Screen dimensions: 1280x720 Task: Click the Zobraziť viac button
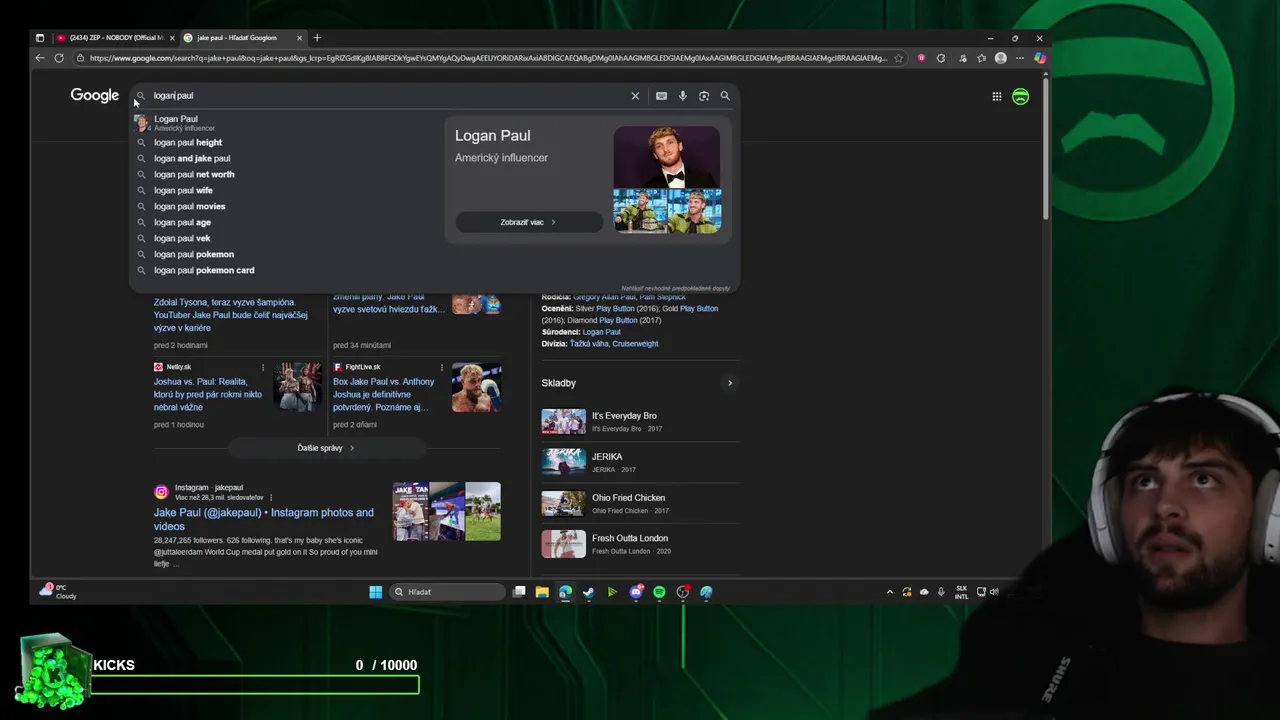[x=529, y=222]
